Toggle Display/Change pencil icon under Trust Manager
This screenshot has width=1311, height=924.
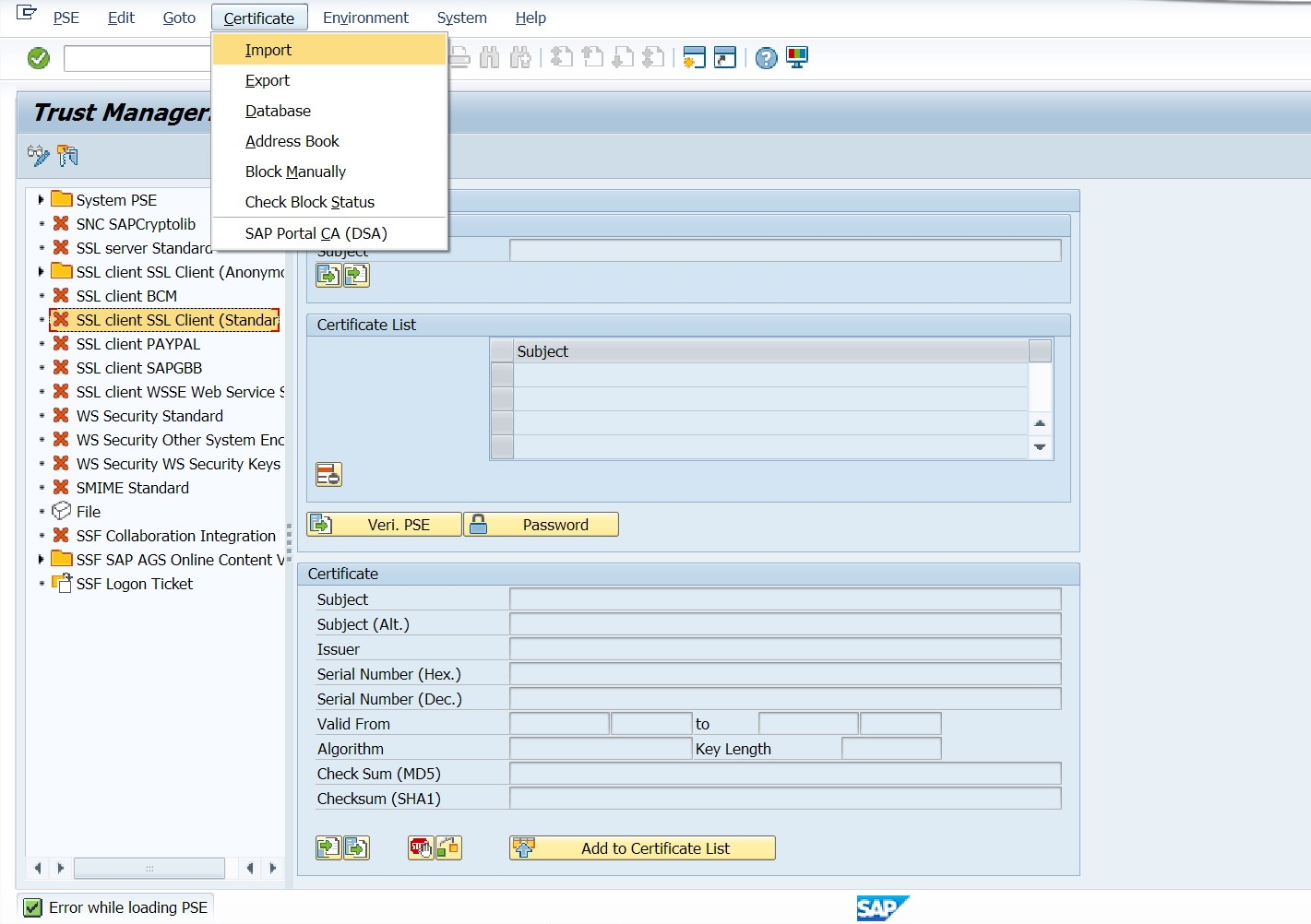click(38, 155)
